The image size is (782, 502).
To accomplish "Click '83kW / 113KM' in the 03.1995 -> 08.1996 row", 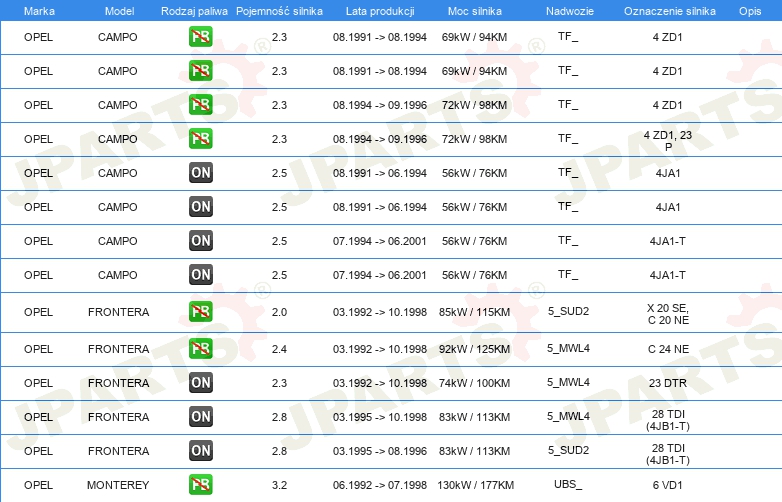I will [x=474, y=451].
